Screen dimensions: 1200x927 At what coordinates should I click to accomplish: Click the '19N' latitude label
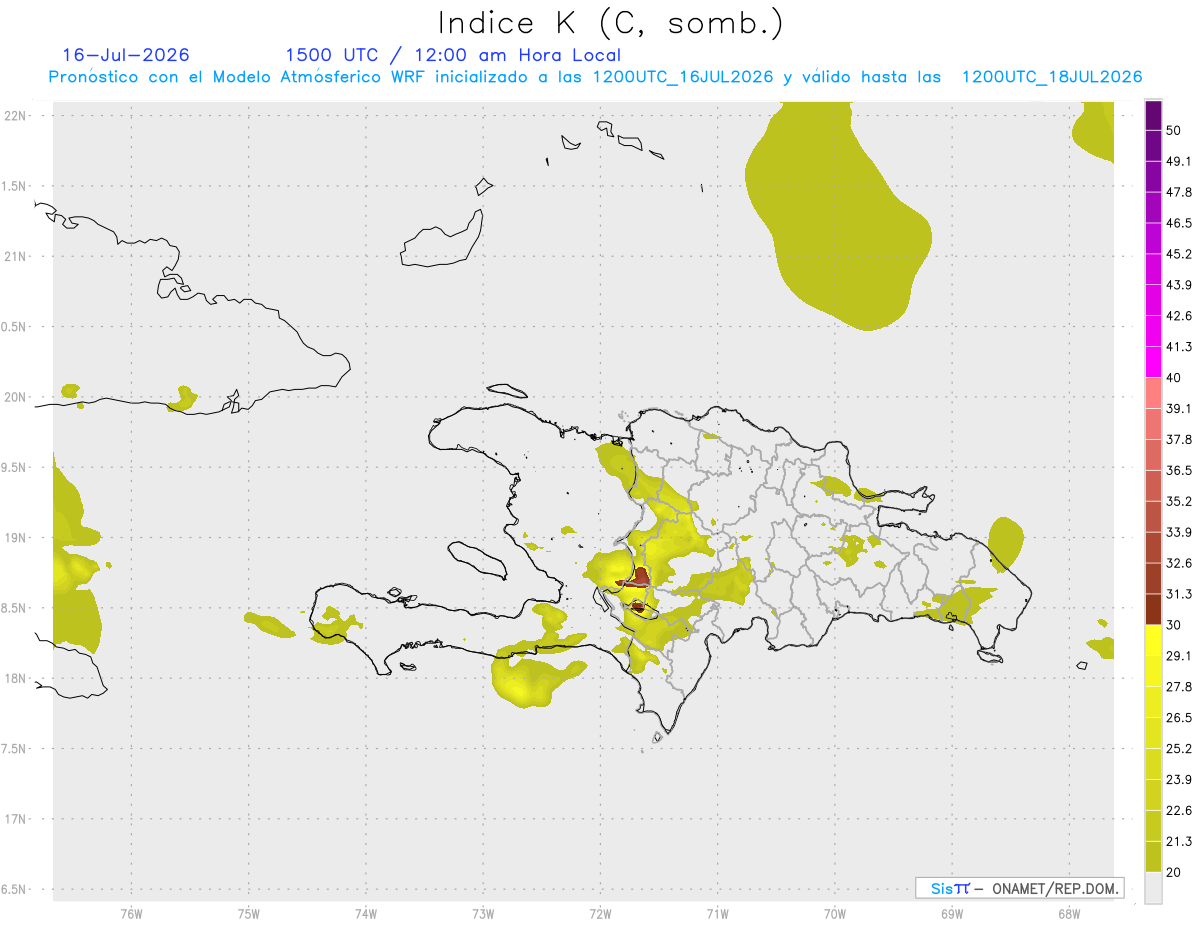[x=15, y=537]
